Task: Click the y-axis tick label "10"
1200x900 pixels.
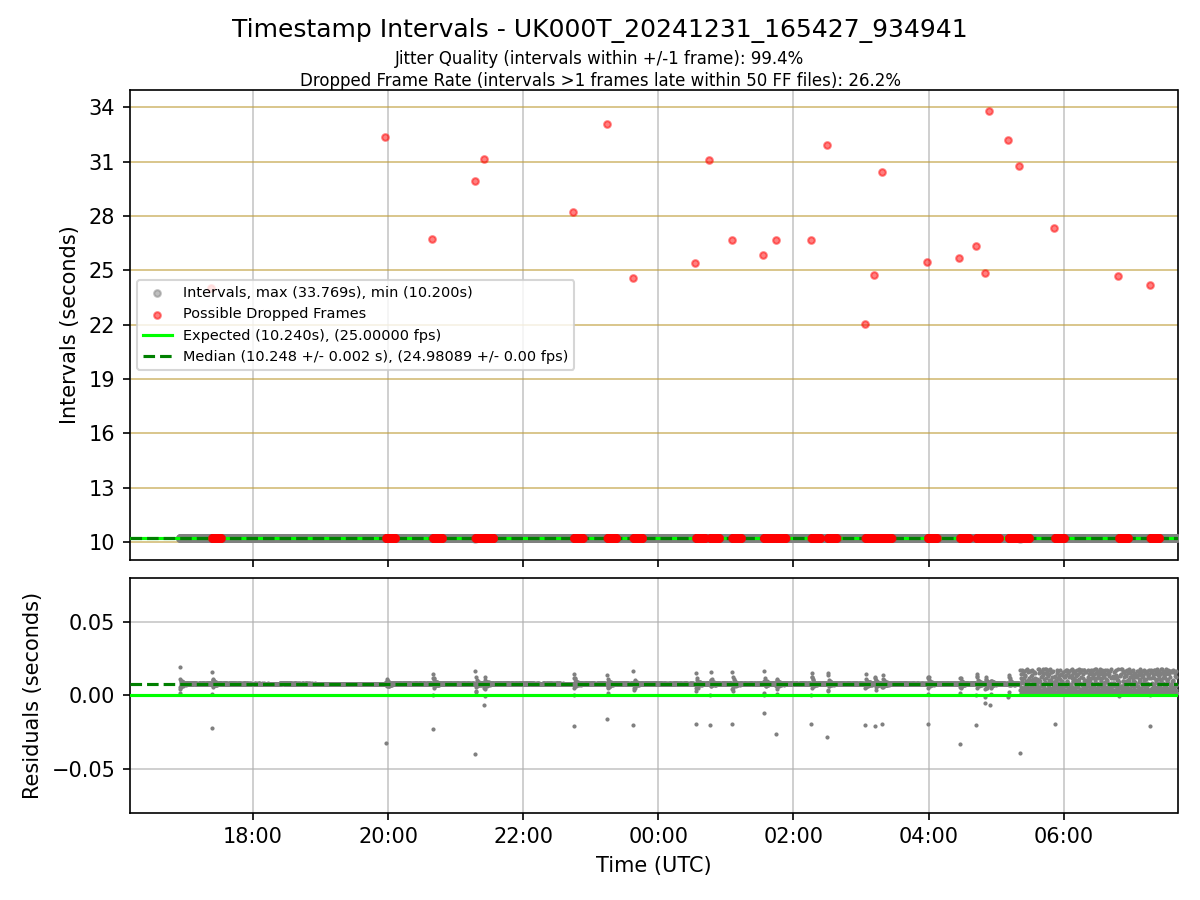Action: pos(104,542)
